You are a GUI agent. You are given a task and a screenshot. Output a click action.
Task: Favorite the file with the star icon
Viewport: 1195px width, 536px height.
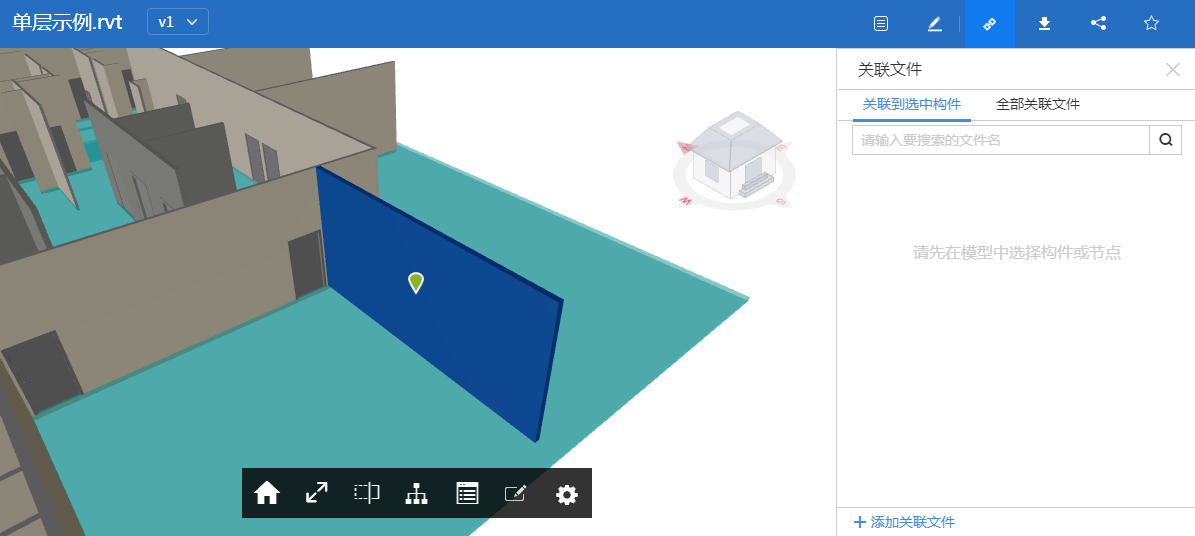(x=1151, y=24)
